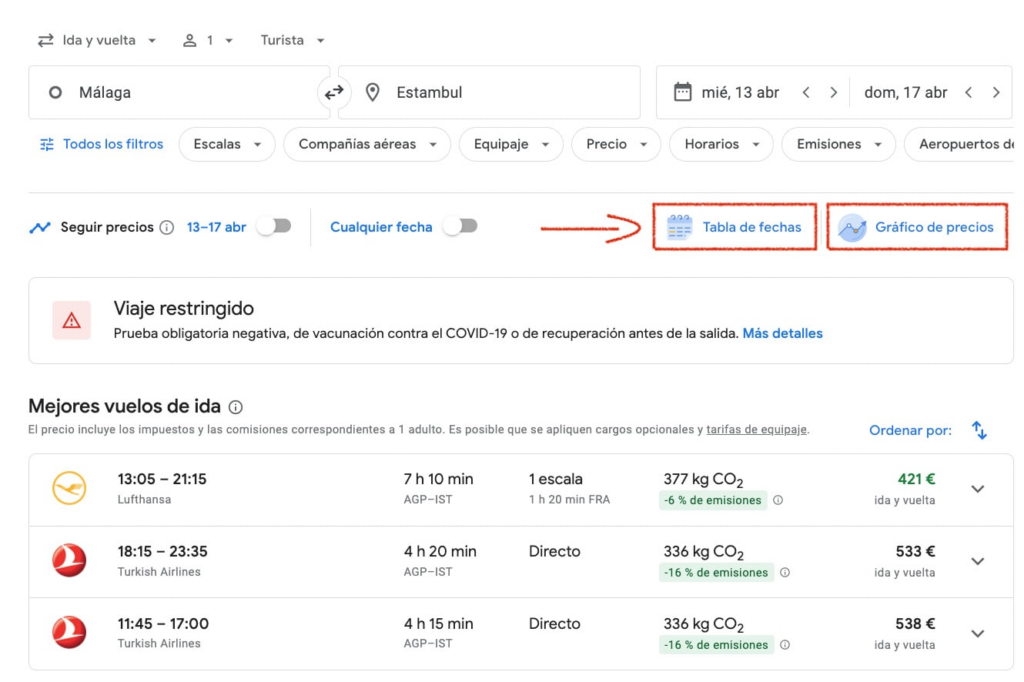Open the Turista cabin class dropdown

(292, 41)
